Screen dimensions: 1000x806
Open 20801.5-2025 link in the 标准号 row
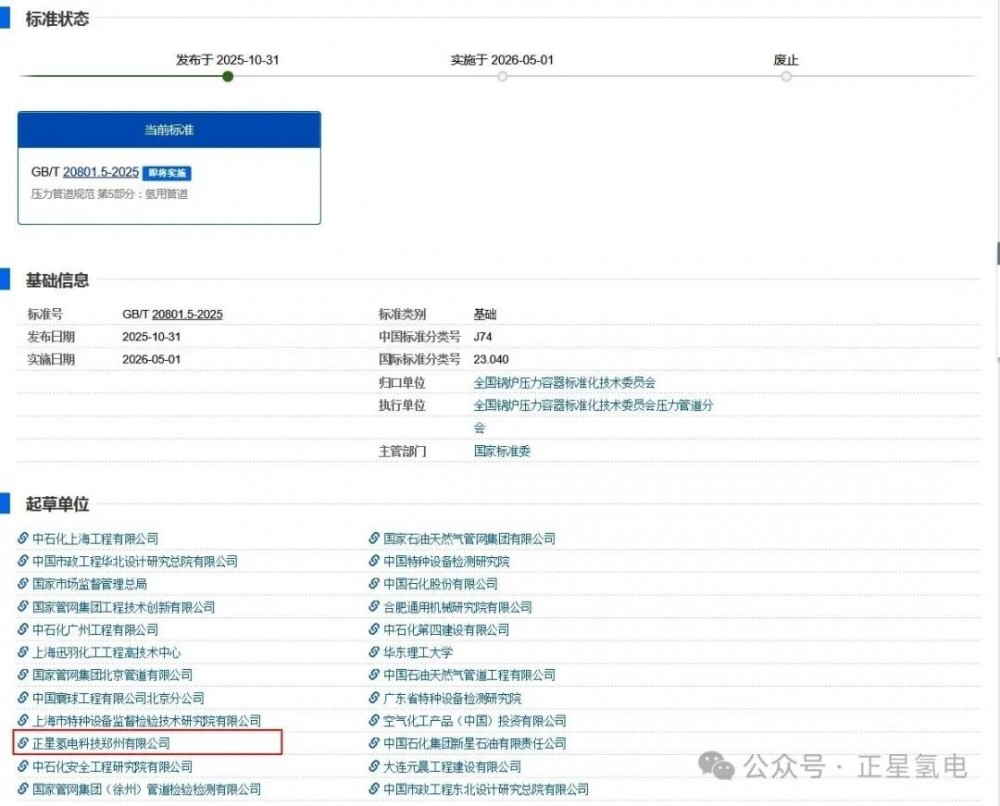187,315
